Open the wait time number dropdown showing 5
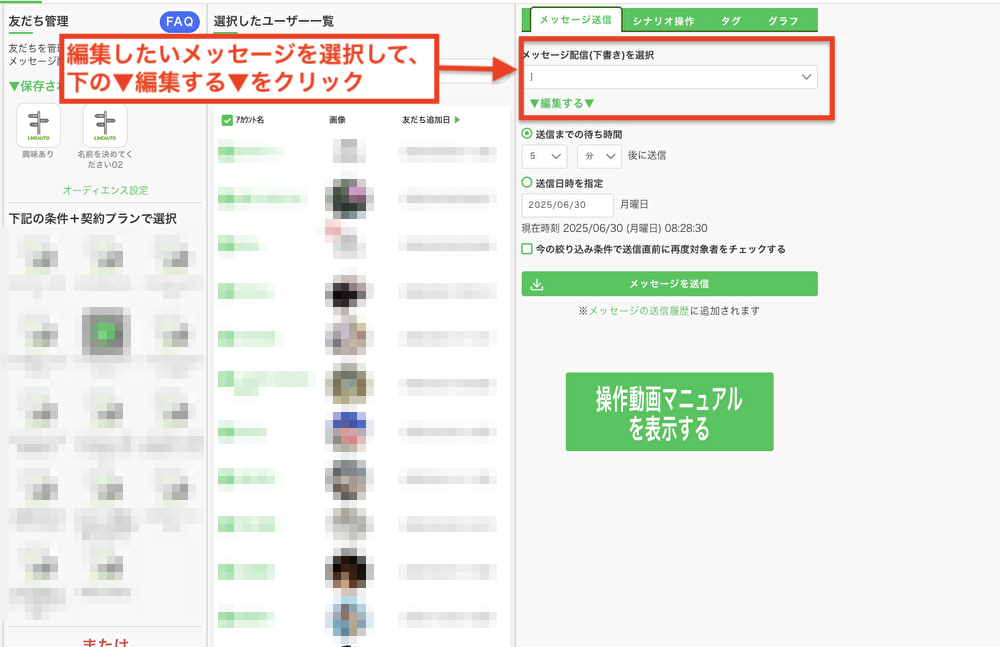 pyautogui.click(x=544, y=156)
